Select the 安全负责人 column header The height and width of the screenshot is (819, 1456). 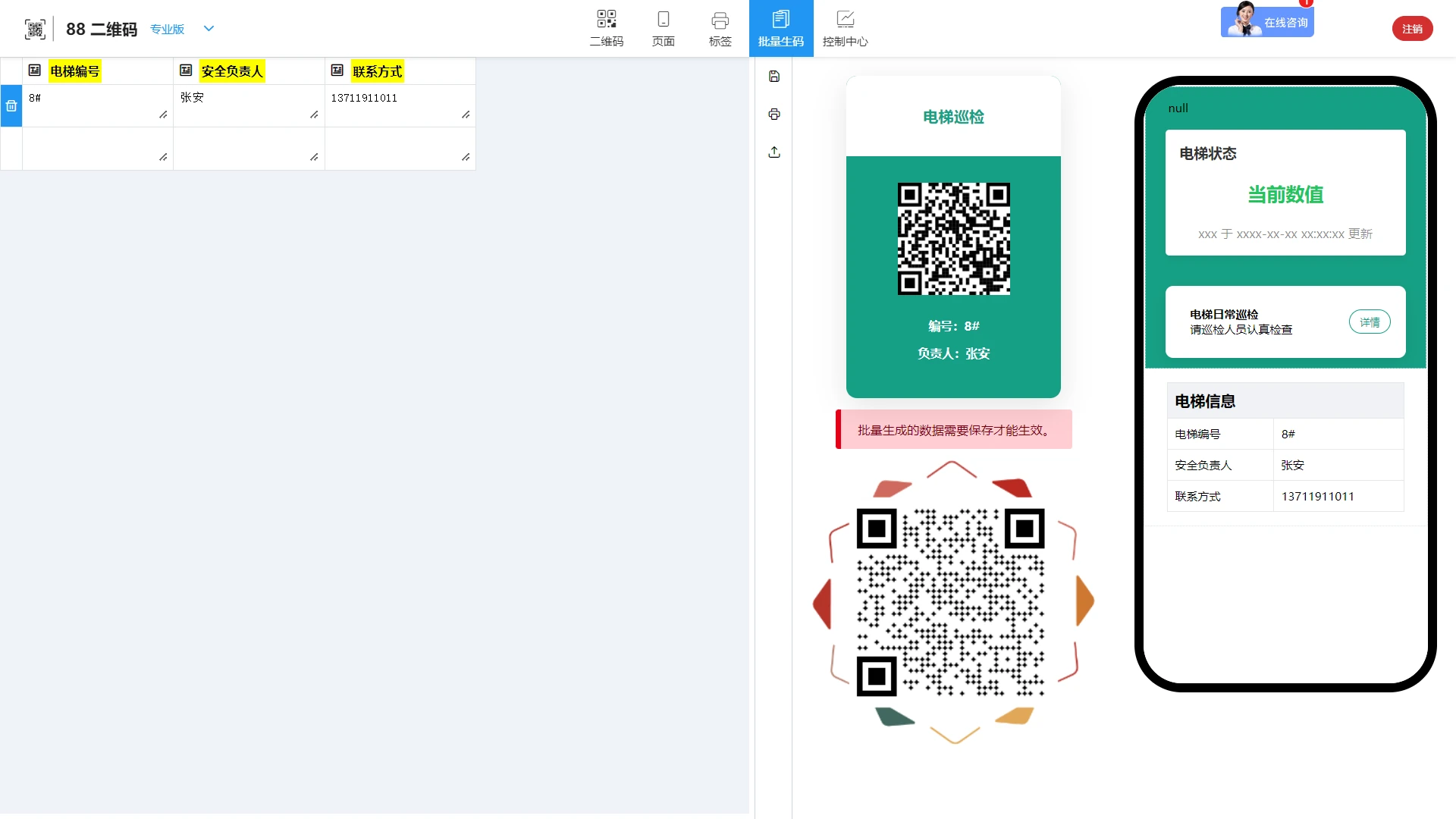232,71
